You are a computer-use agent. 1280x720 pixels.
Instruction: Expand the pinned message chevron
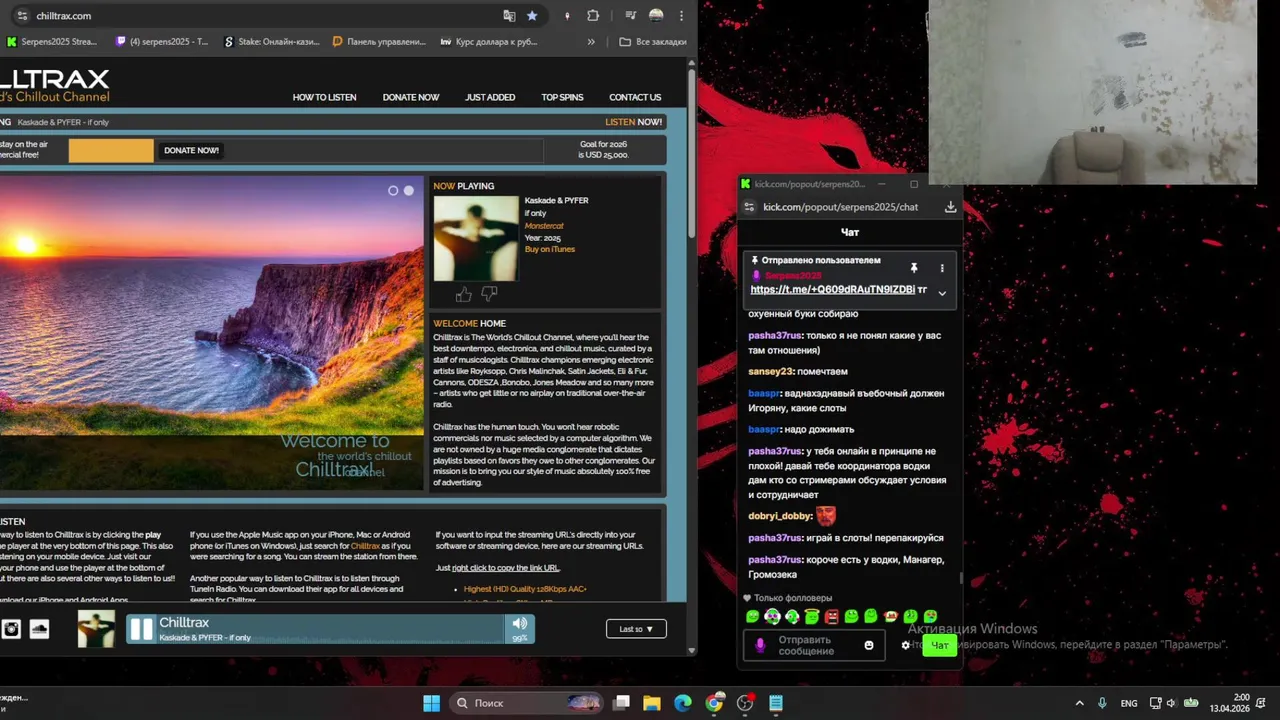941,292
